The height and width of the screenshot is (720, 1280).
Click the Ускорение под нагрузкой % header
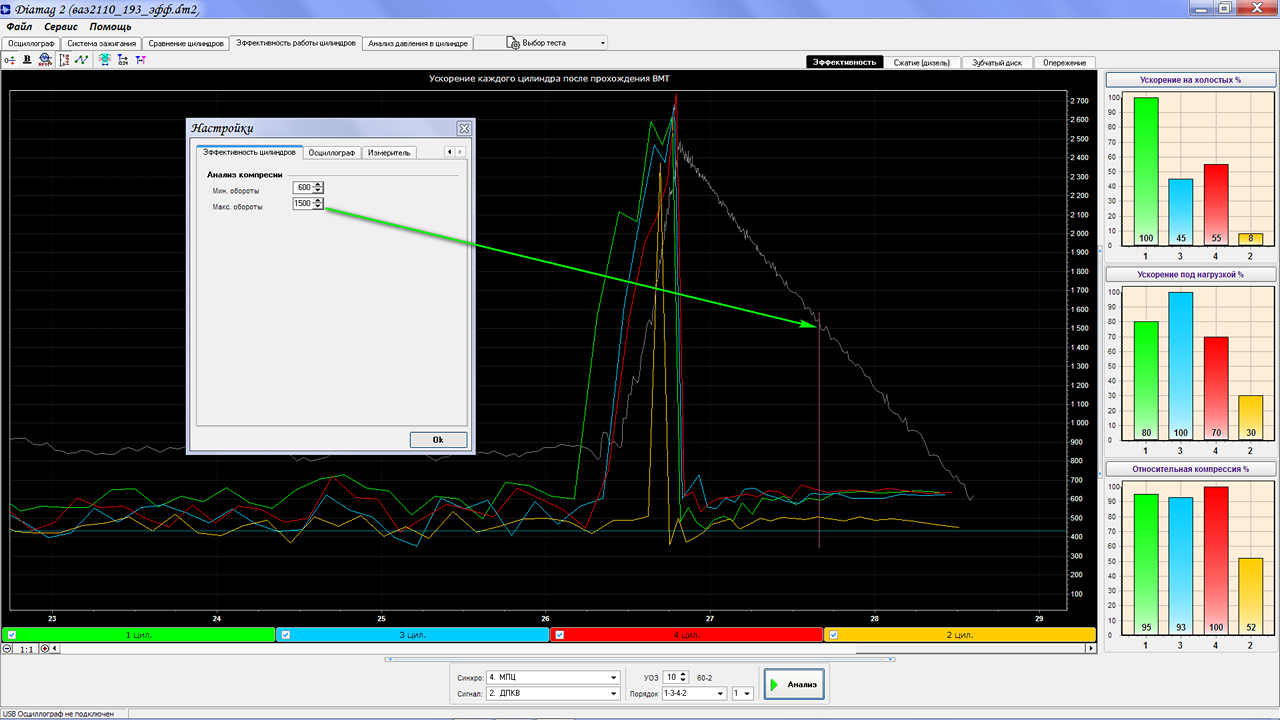point(1190,274)
